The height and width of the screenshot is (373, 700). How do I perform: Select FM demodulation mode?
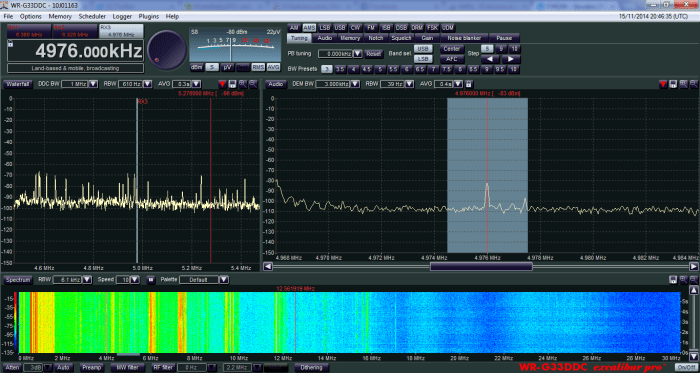point(371,28)
